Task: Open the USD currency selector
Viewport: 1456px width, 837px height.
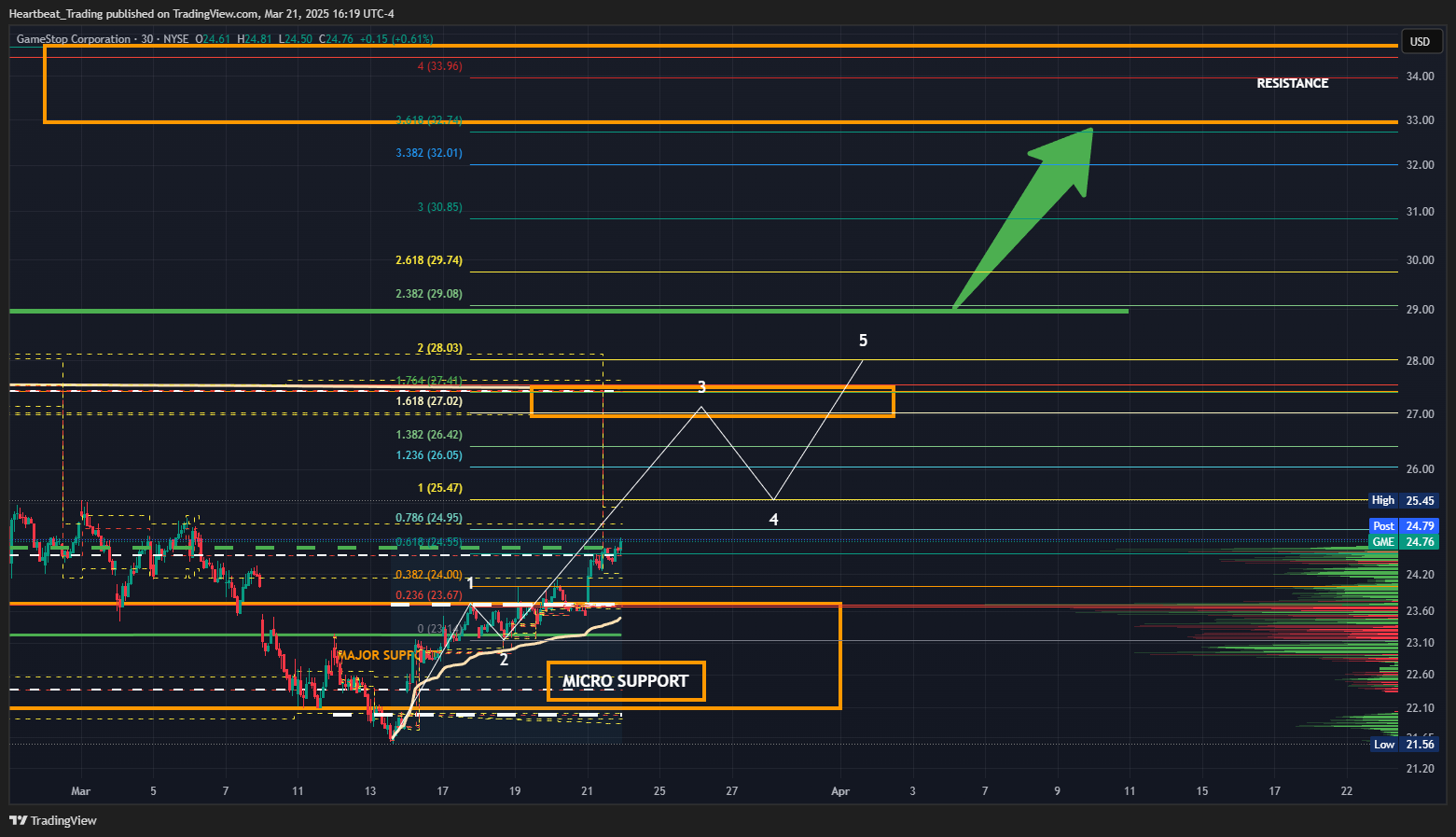Action: tap(1421, 41)
